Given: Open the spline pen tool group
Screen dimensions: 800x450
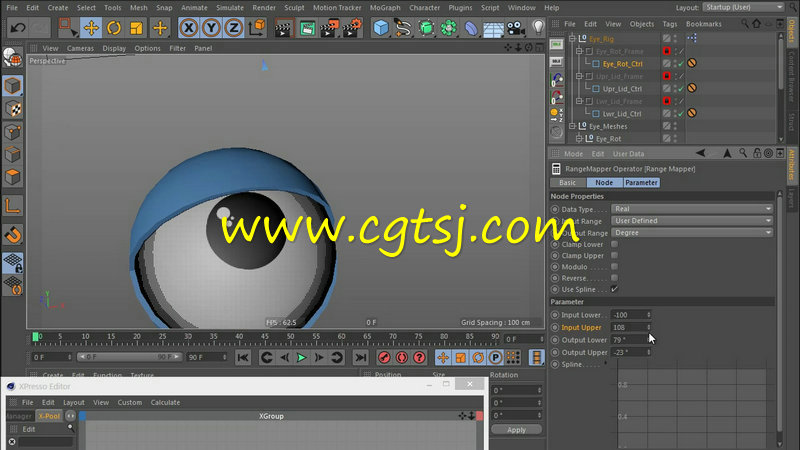Looking at the screenshot, I should coord(403,28).
